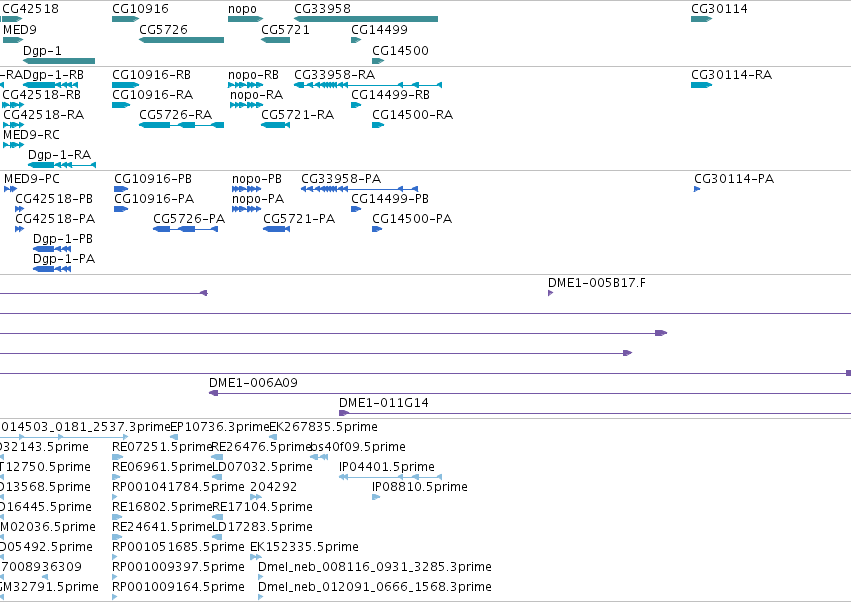The width and height of the screenshot is (851, 602).
Task: Select the MED9-PC protein label
Action: pos(31,179)
